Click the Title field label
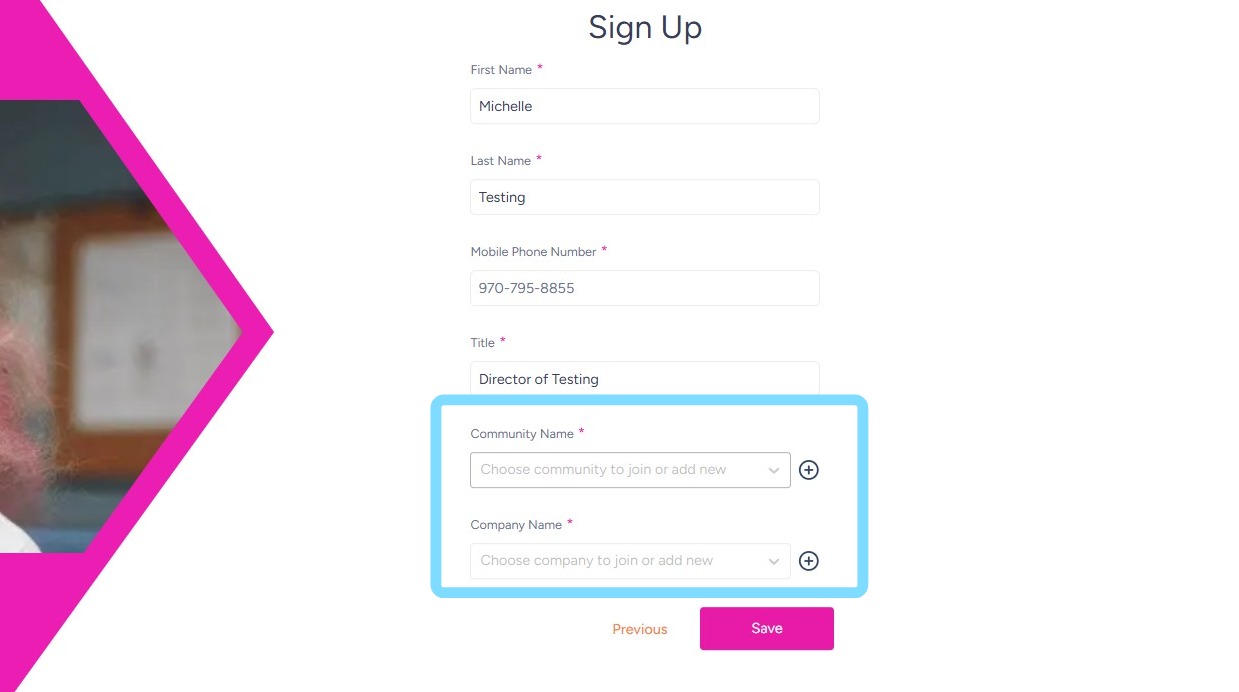This screenshot has height=692, width=1239. [483, 343]
